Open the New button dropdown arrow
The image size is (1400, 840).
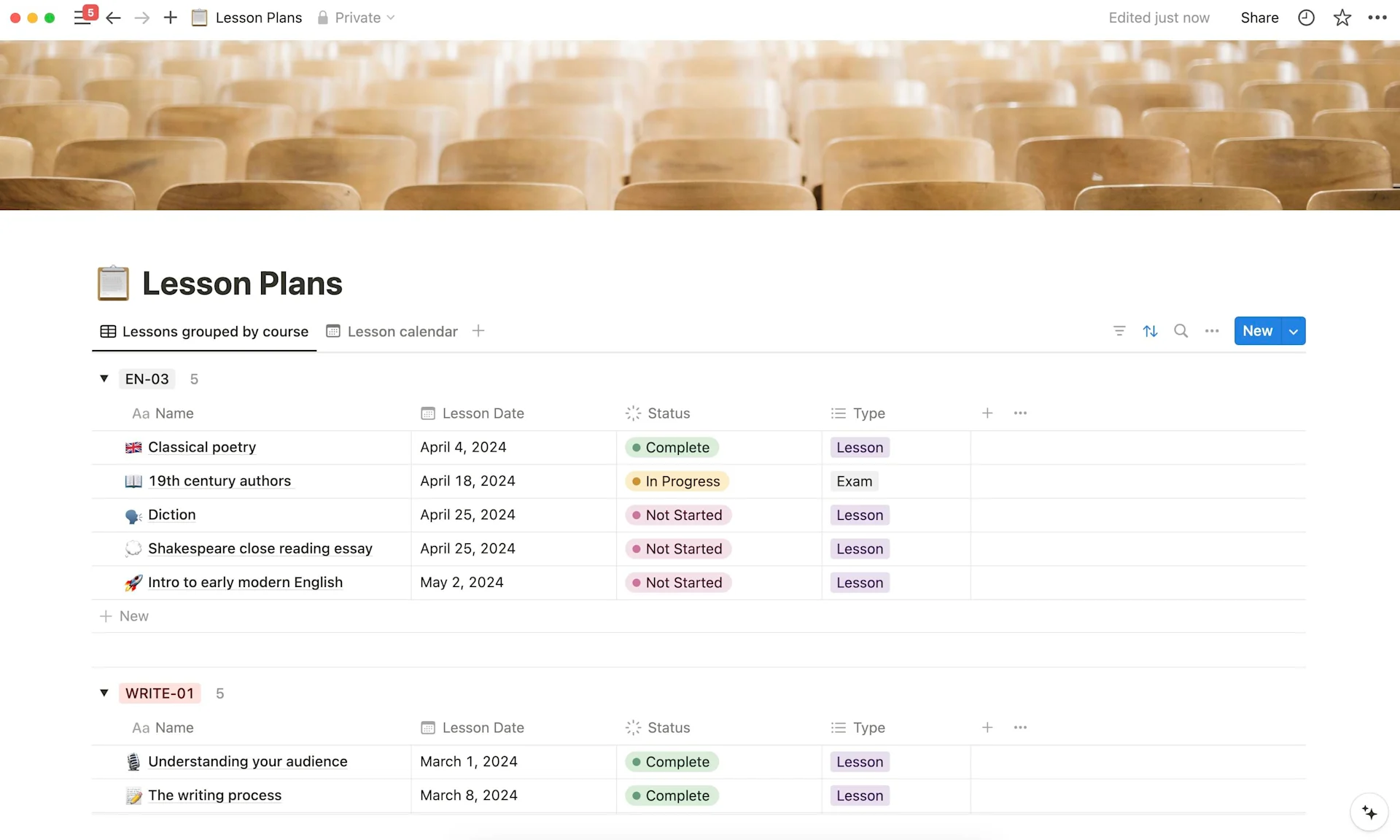(1294, 330)
